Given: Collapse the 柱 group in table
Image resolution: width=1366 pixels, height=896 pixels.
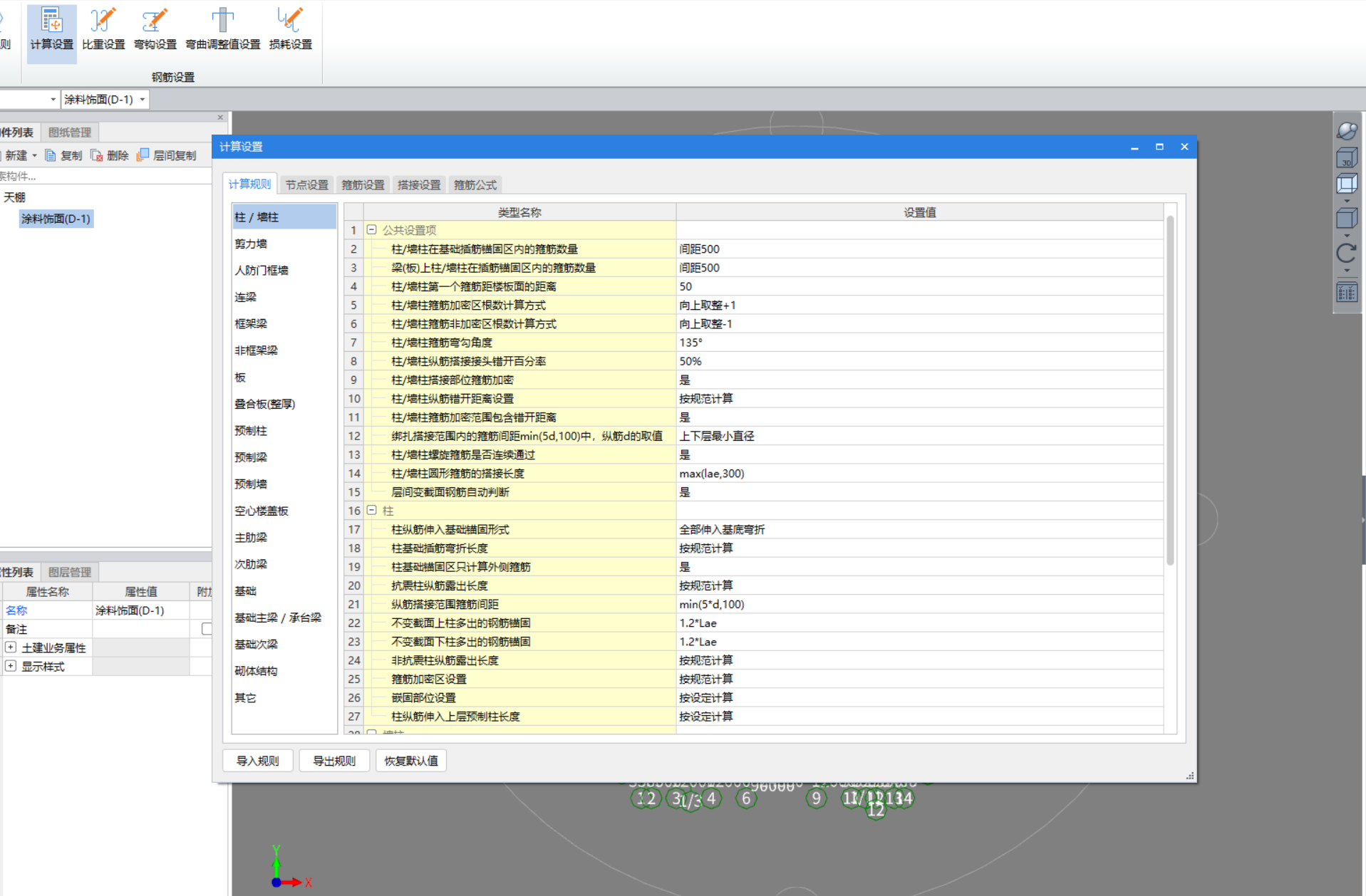Looking at the screenshot, I should coord(371,511).
